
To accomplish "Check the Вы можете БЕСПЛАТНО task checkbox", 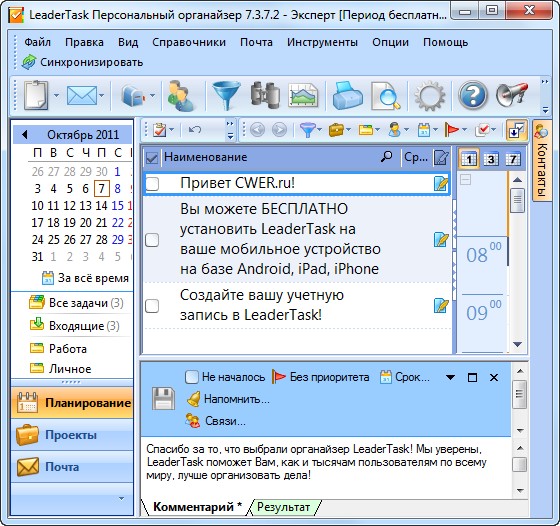I will (152, 240).
